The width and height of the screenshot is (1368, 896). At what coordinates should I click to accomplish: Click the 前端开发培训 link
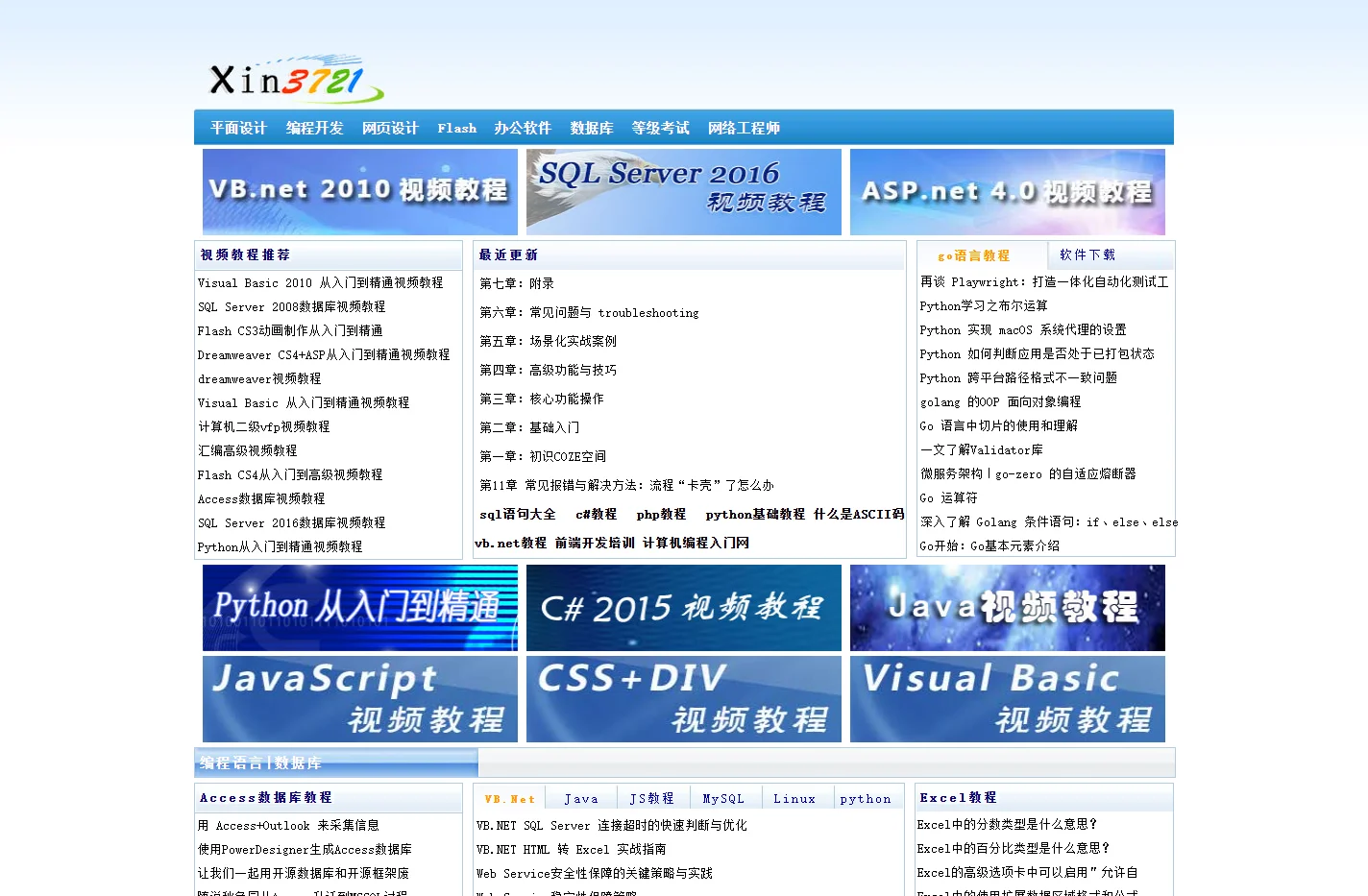point(595,543)
